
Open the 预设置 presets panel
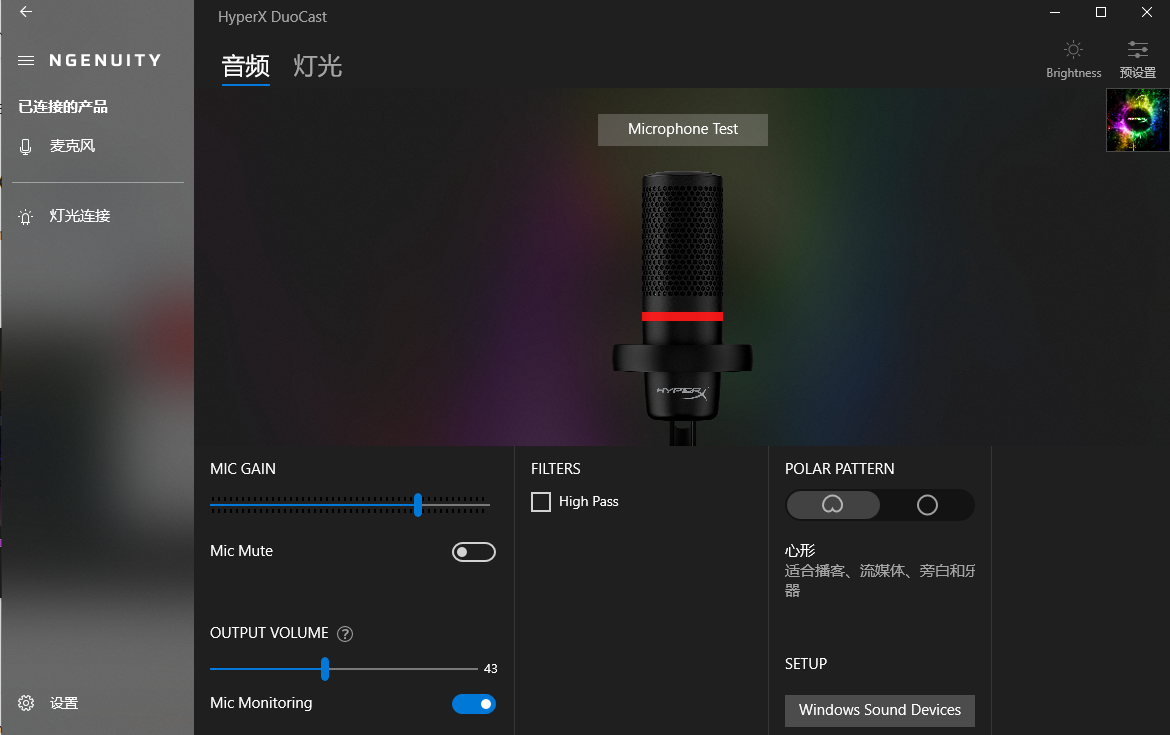(x=1137, y=60)
